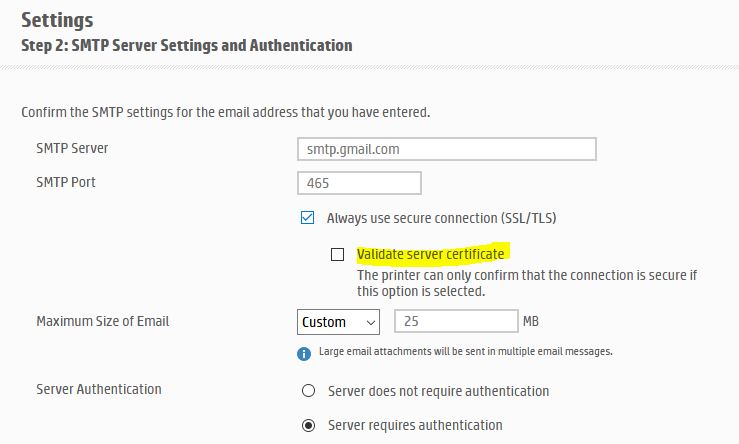Image resolution: width=739 pixels, height=444 pixels.
Task: Click the SMTP Port field label
Action: click(x=66, y=183)
